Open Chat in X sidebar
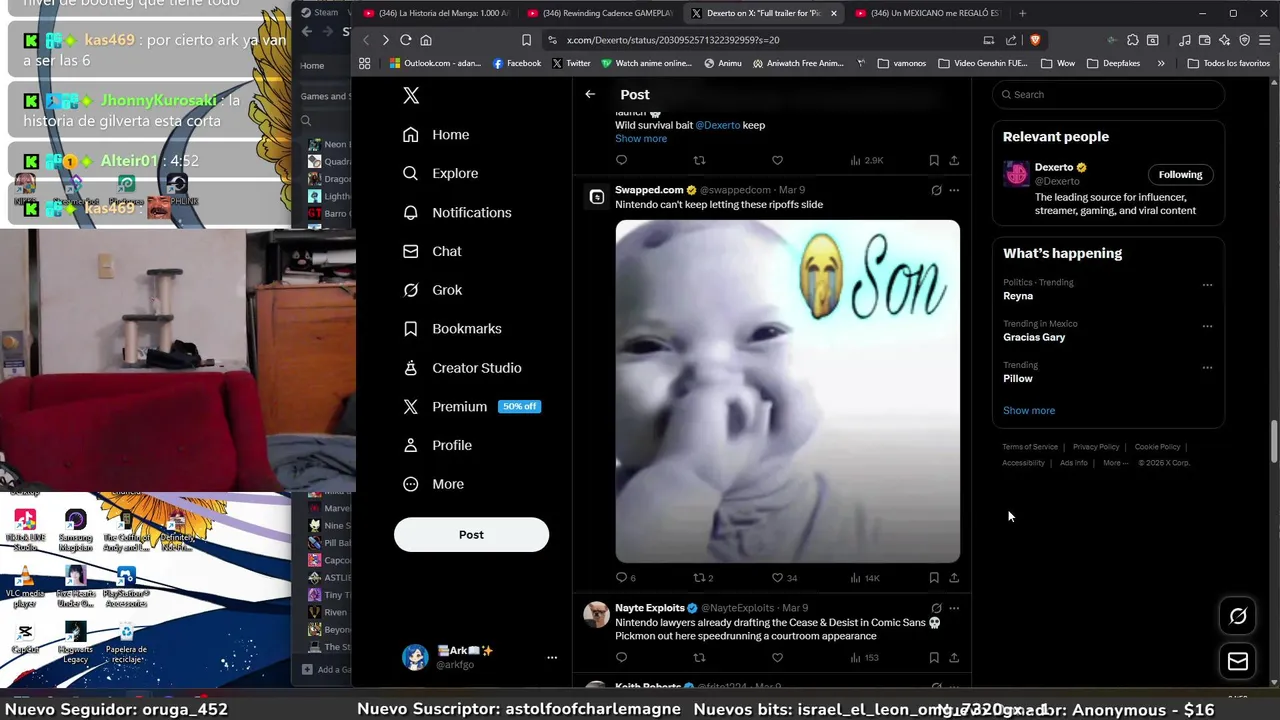 click(432, 251)
